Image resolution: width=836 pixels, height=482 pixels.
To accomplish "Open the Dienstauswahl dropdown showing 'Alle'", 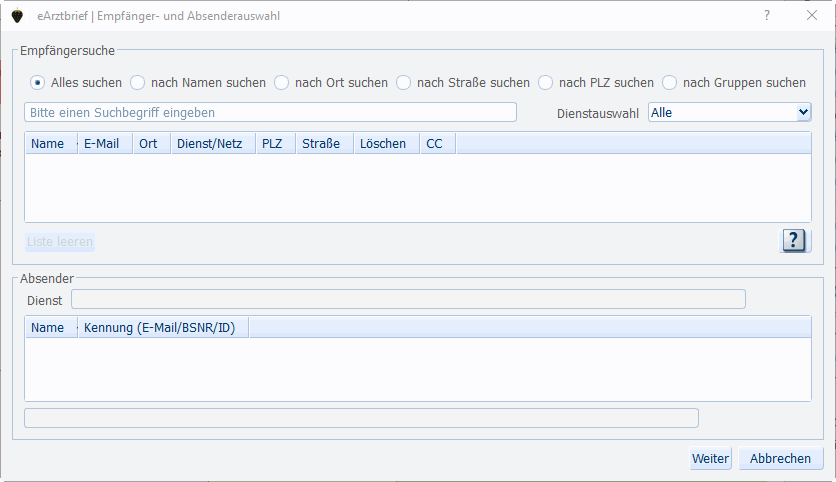I will (729, 113).
